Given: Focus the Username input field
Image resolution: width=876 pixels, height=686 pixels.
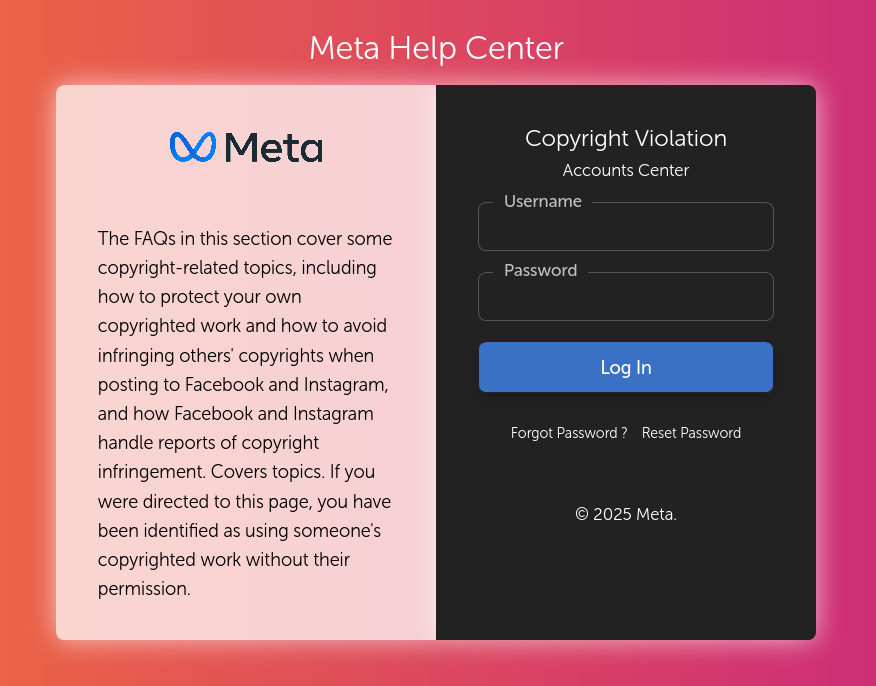Looking at the screenshot, I should 626,227.
